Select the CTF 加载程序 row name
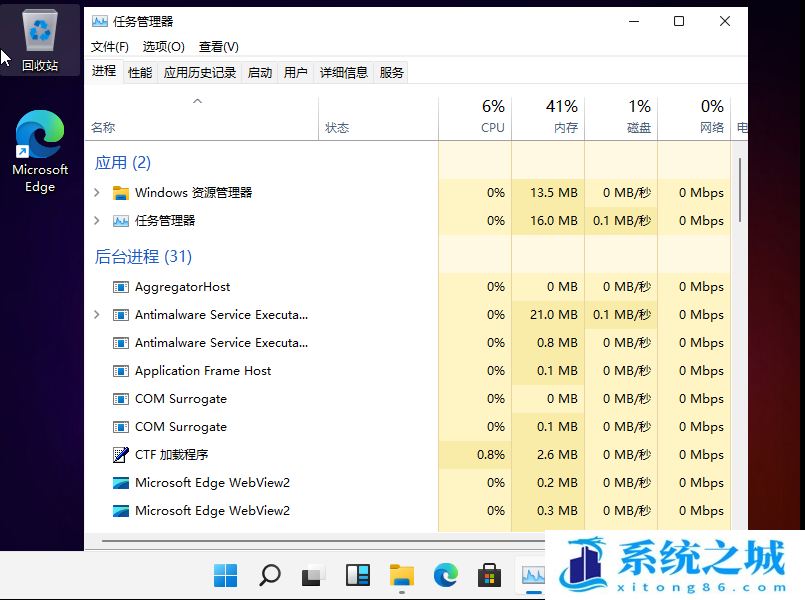Image resolution: width=805 pixels, height=600 pixels. [172, 455]
